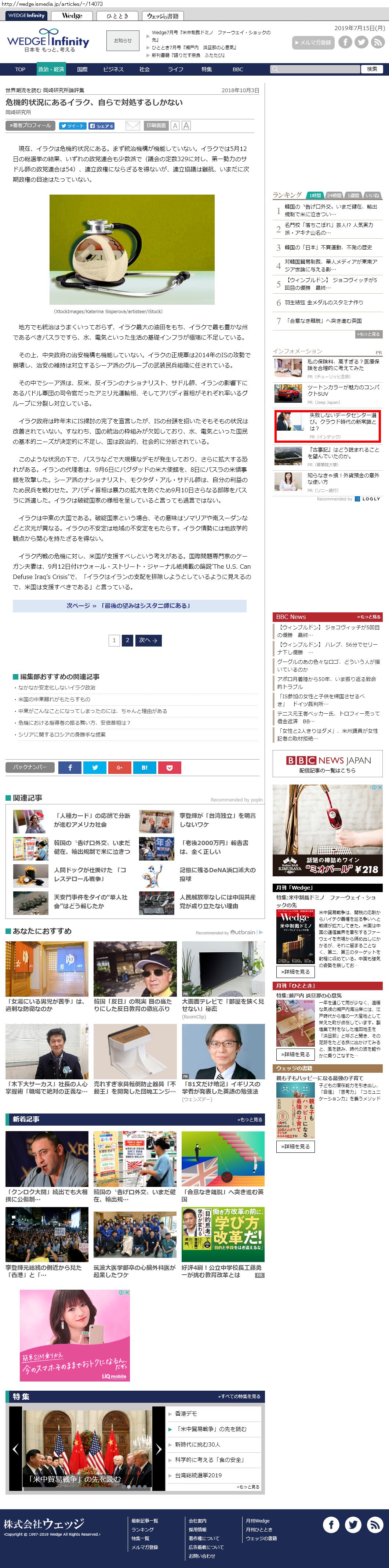Open the Wedge top site tab
The image size is (389, 1568).
72,16
